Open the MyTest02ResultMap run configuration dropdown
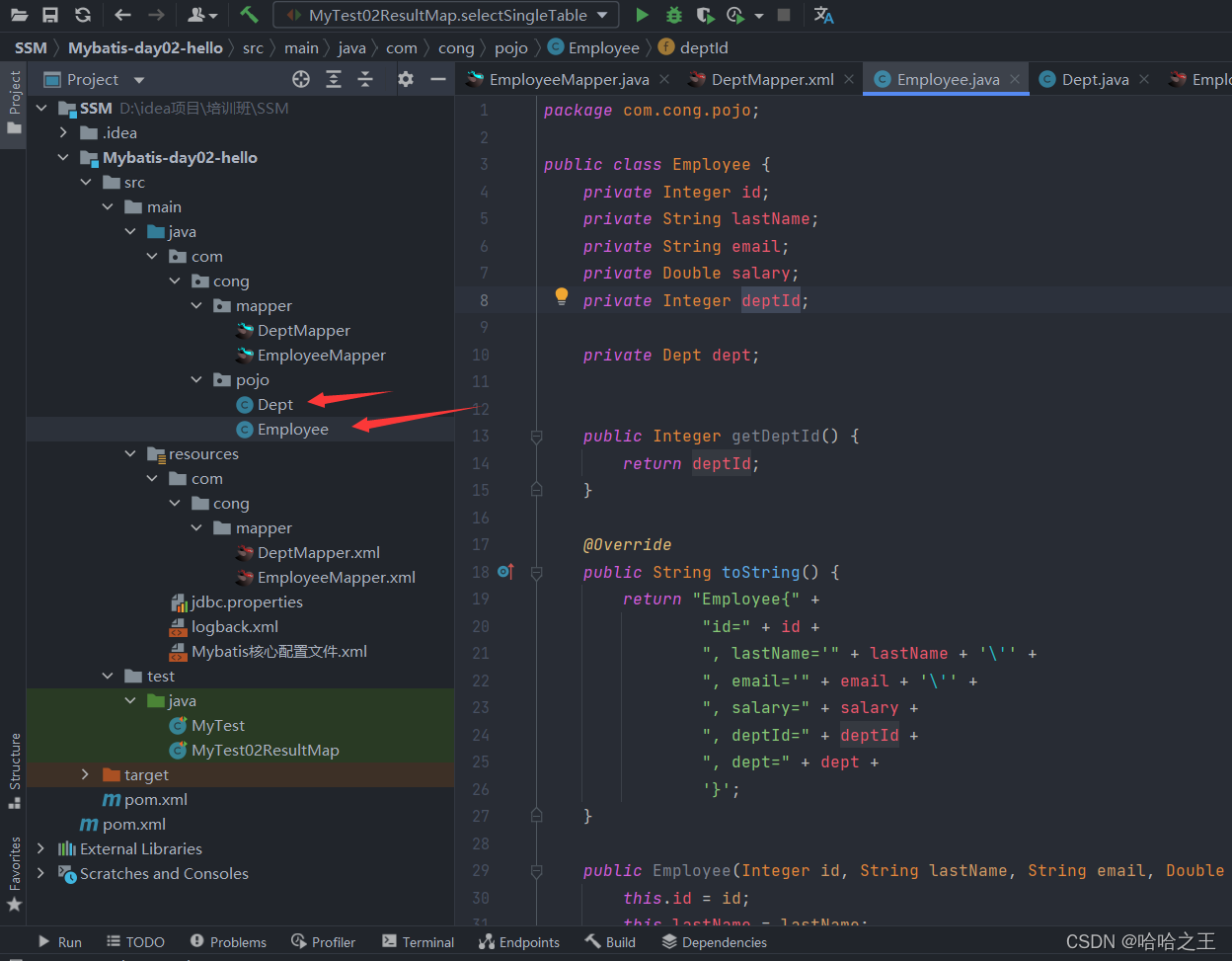Viewport: 1232px width, 961px height. [446, 15]
